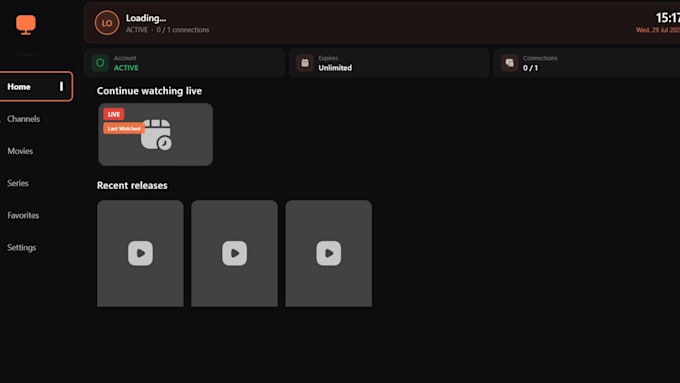Click the clock time display
This screenshot has height=383, width=680.
pos(668,18)
